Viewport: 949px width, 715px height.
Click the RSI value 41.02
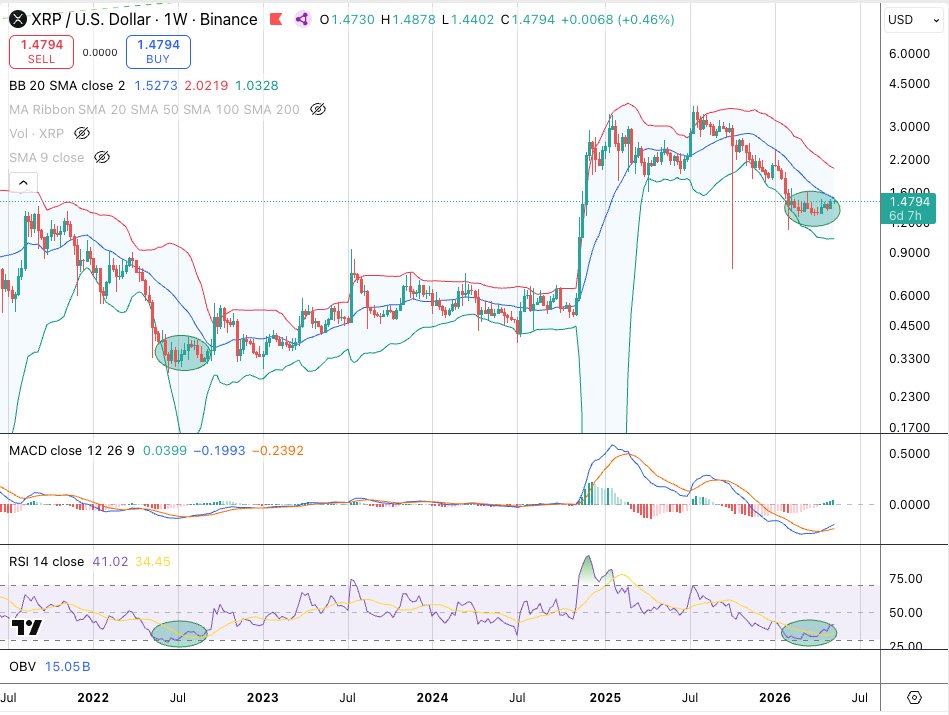[110, 561]
